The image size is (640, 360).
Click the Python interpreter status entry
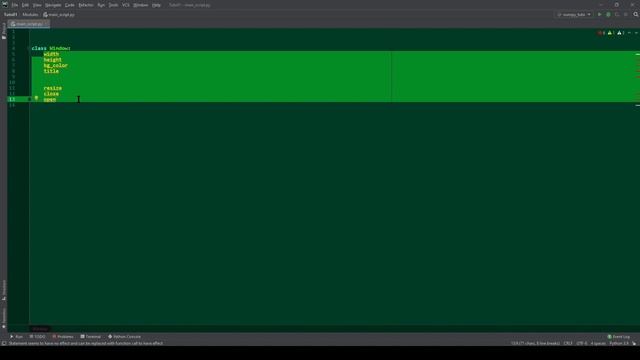click(x=619, y=343)
